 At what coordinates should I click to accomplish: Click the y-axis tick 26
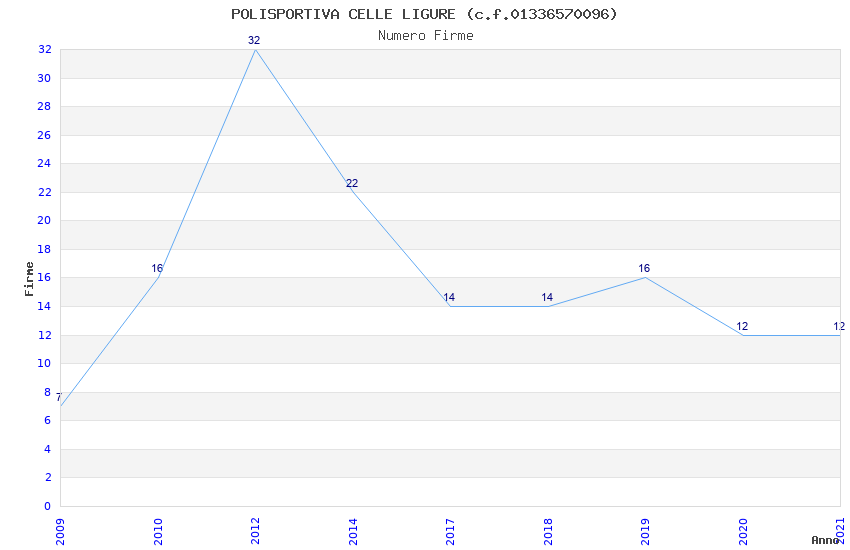click(44, 135)
